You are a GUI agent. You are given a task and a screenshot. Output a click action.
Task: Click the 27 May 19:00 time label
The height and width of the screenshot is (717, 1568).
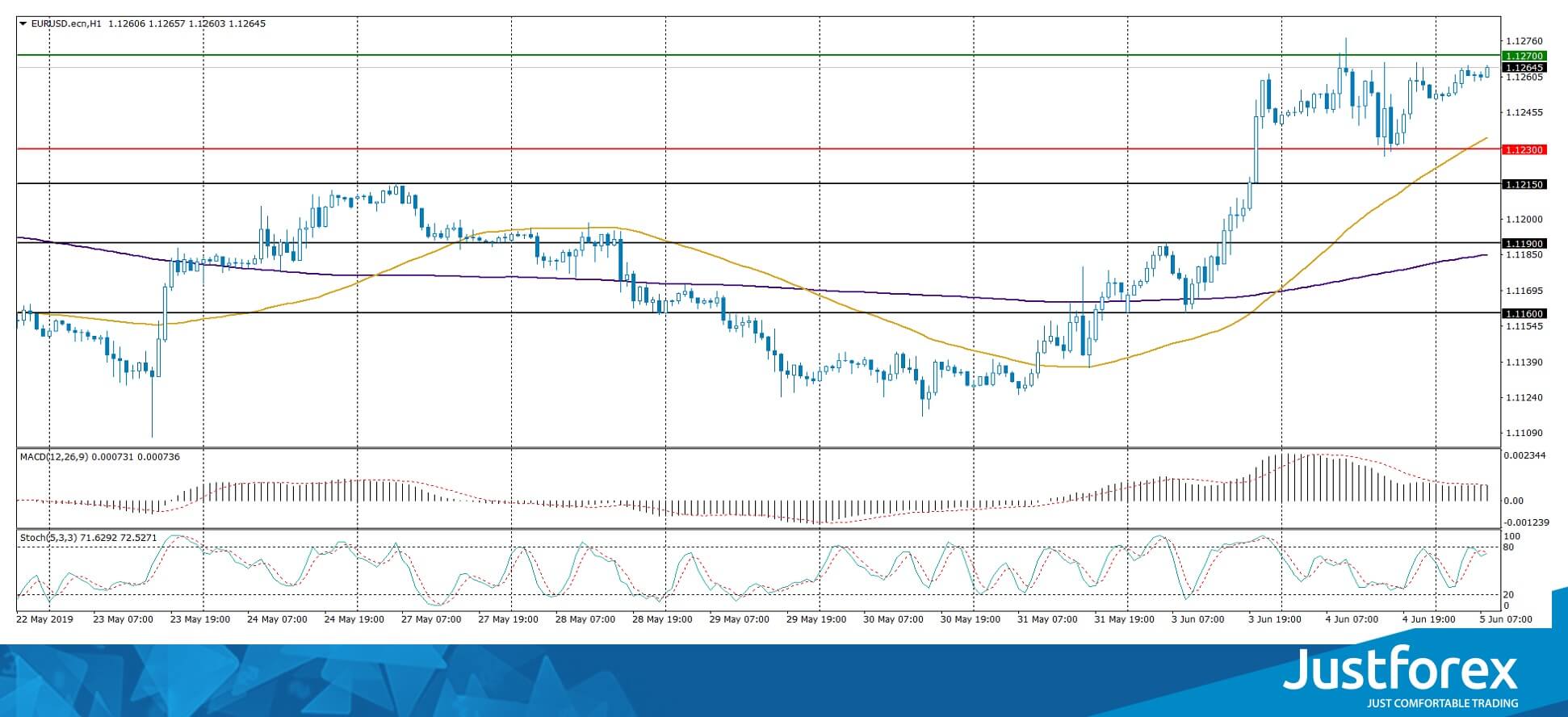tap(508, 619)
